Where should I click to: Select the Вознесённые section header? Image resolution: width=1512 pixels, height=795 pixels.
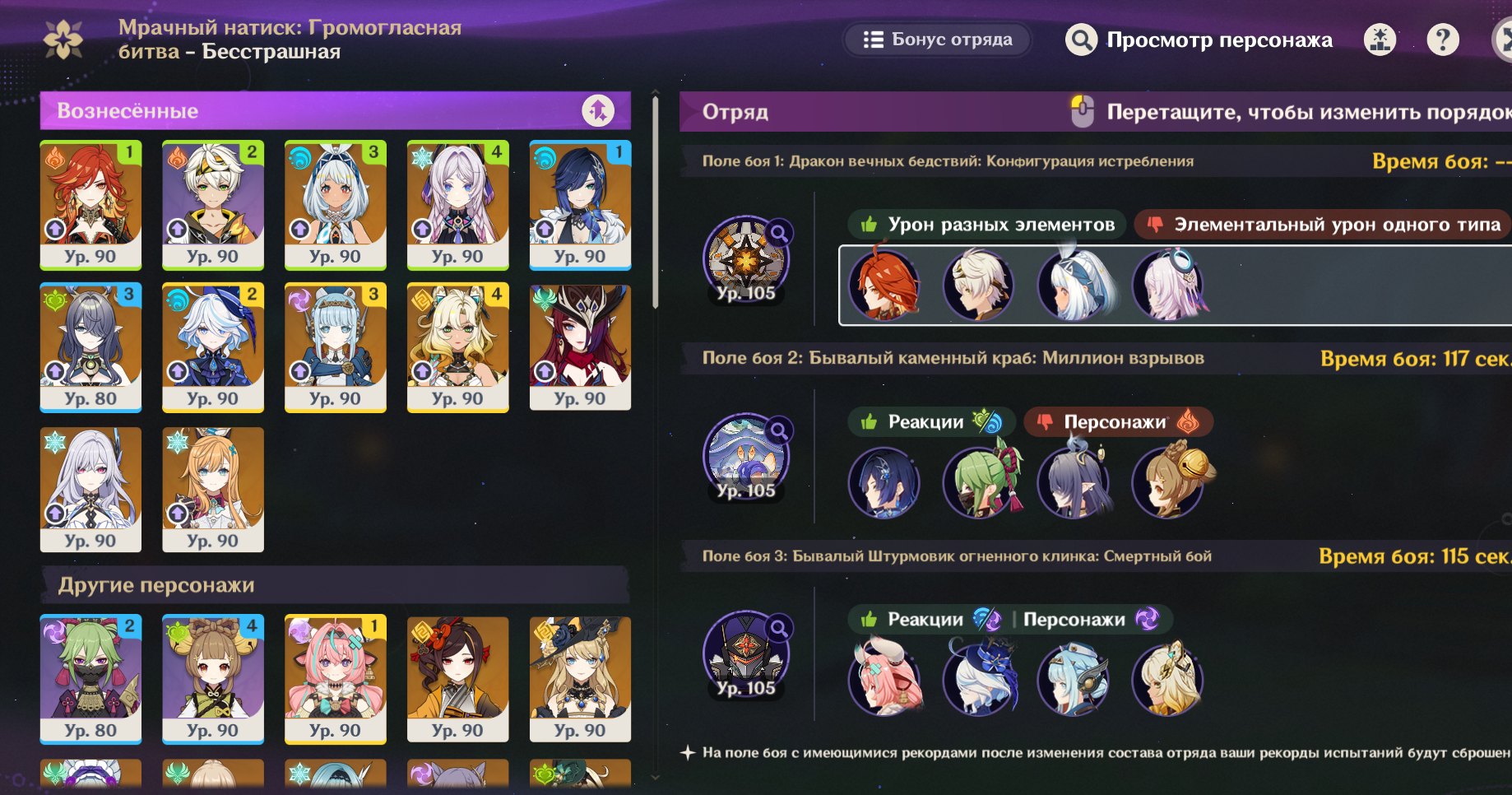(336, 110)
